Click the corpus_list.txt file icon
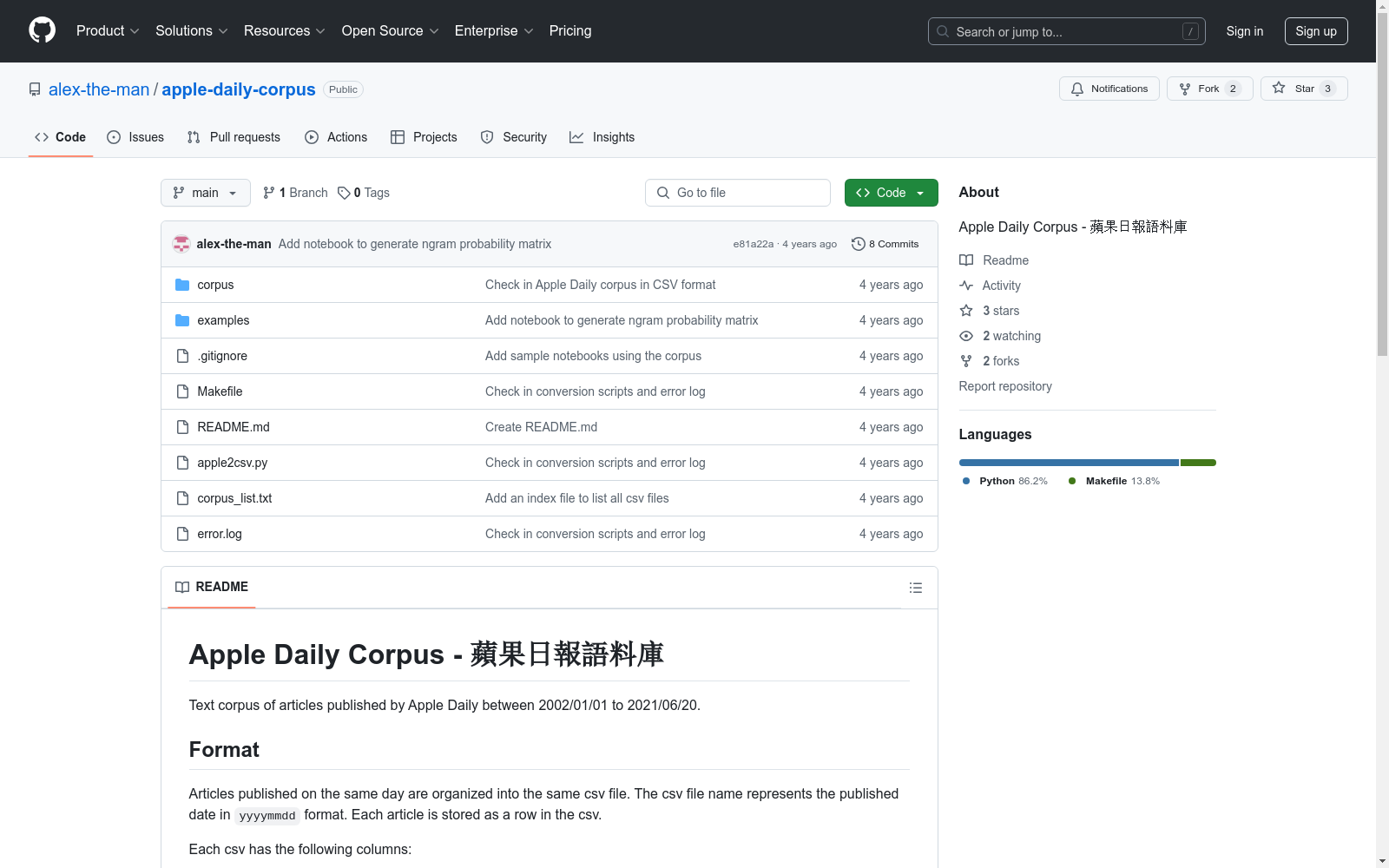The height and width of the screenshot is (868, 1389). pos(182,498)
